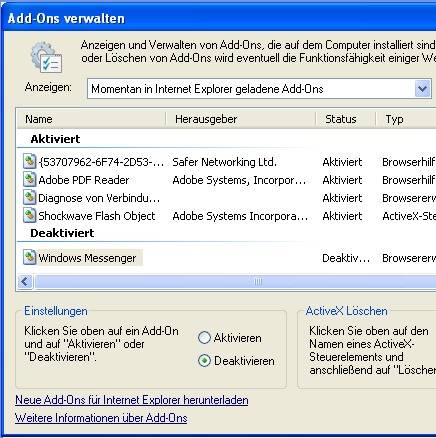Select the Windows Messenger entry
The width and height of the screenshot is (436, 438).
87,258
